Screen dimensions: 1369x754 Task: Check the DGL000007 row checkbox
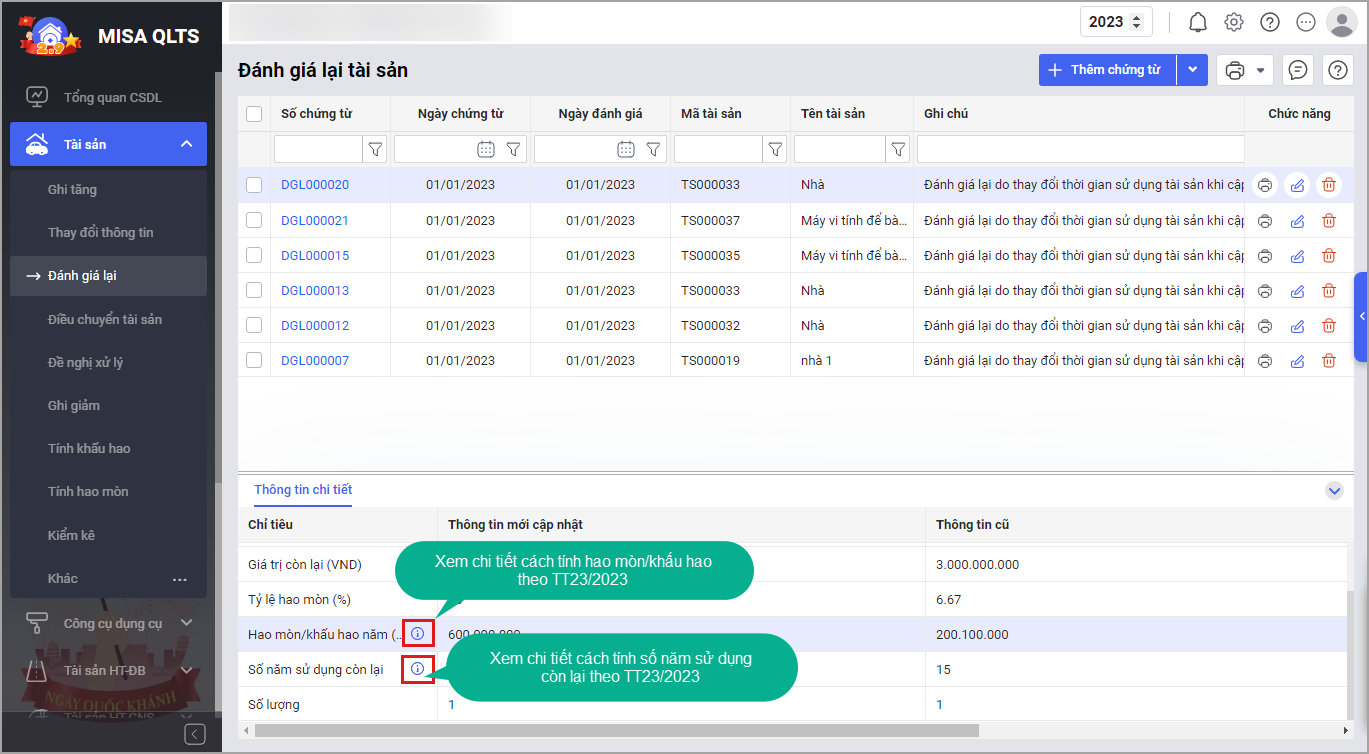coord(254,360)
